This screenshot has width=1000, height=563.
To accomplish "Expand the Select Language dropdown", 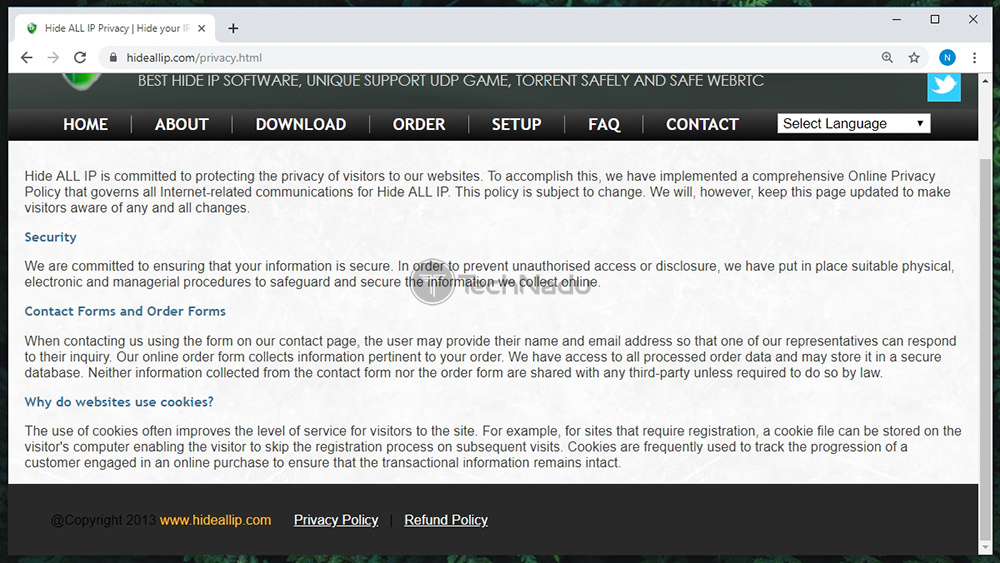I will 853,124.
